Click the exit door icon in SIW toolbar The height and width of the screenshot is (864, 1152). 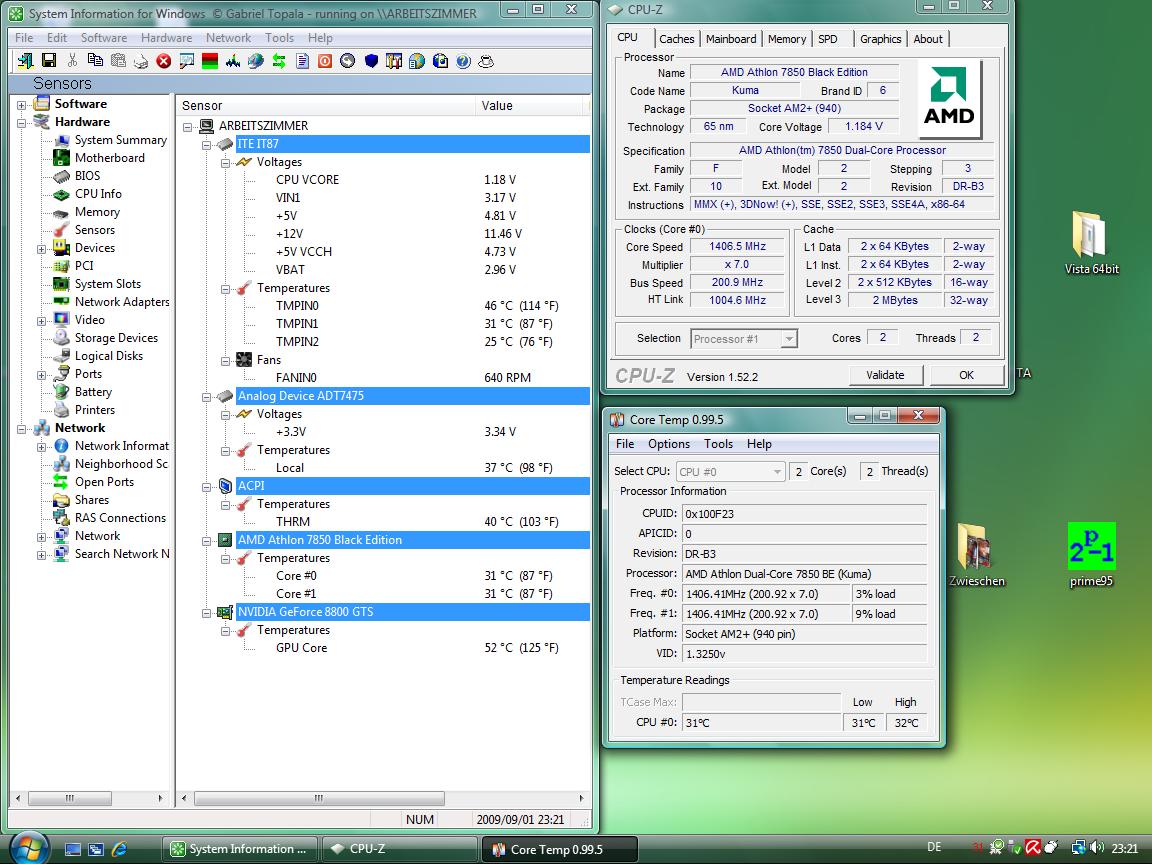pos(25,61)
